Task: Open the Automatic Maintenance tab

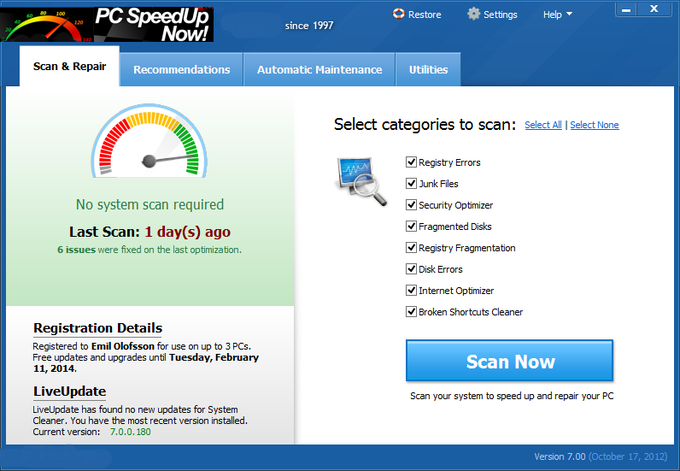Action: click(319, 70)
